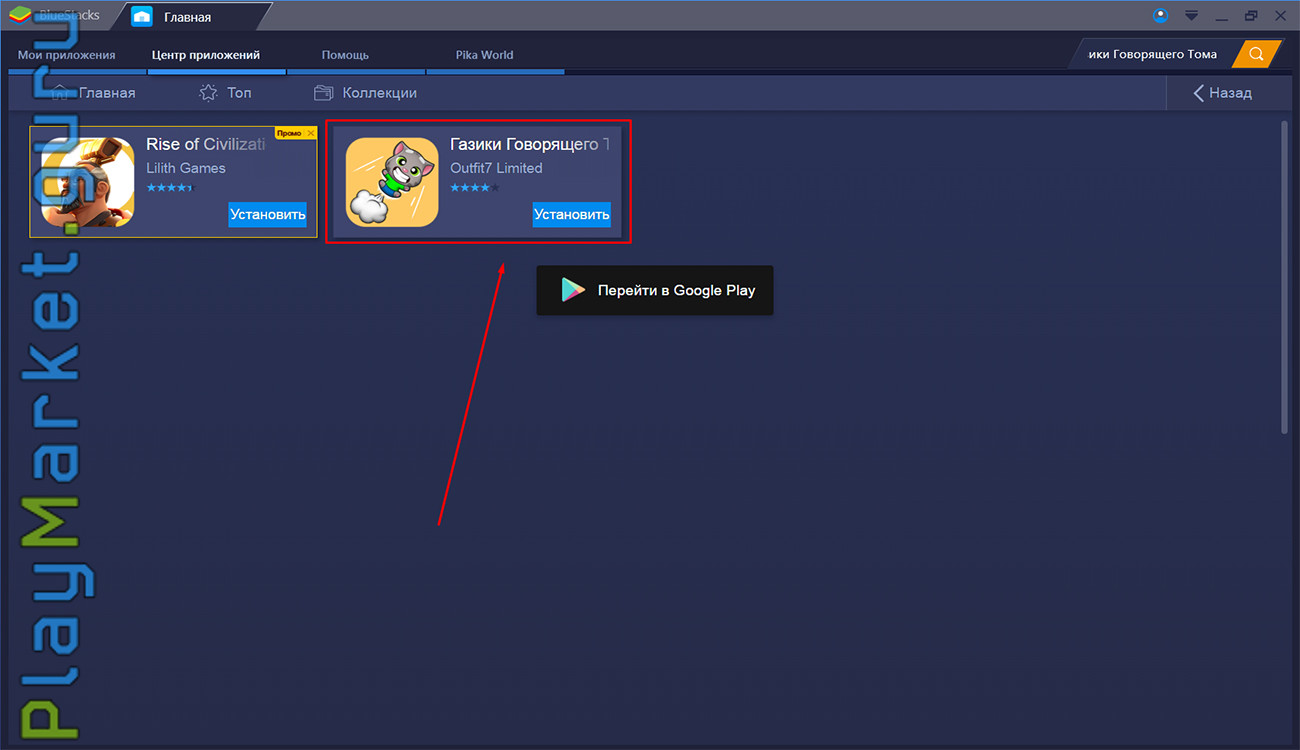Click Перейти в Google Play button
Image resolution: width=1300 pixels, height=750 pixels.
pyautogui.click(x=655, y=290)
